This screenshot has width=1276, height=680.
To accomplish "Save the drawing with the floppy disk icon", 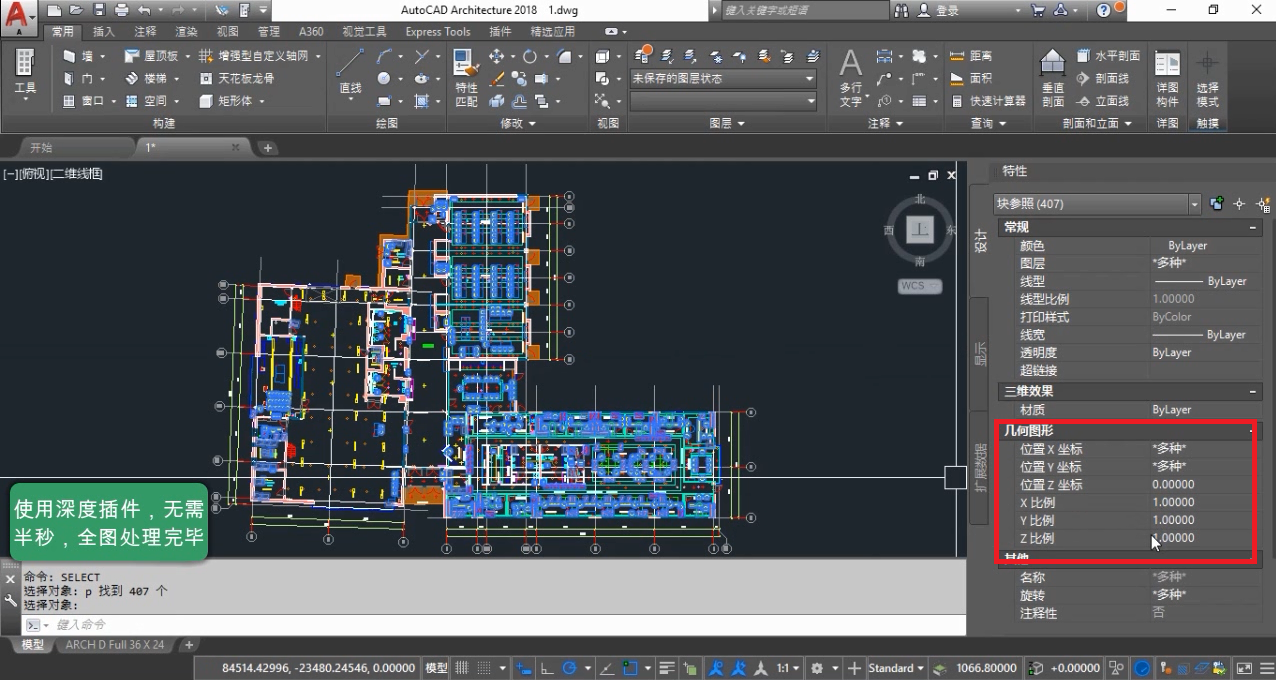I will 98,10.
